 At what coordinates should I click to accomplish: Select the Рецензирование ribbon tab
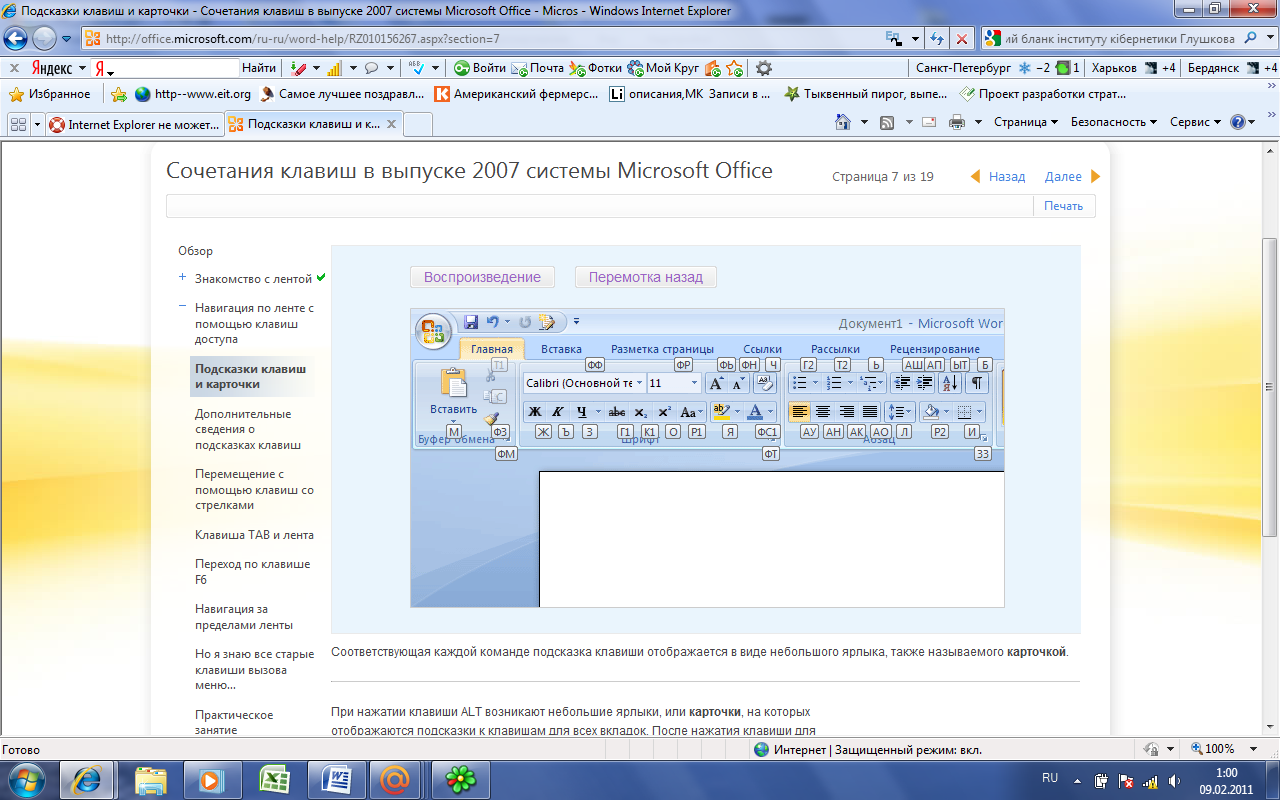click(934, 349)
